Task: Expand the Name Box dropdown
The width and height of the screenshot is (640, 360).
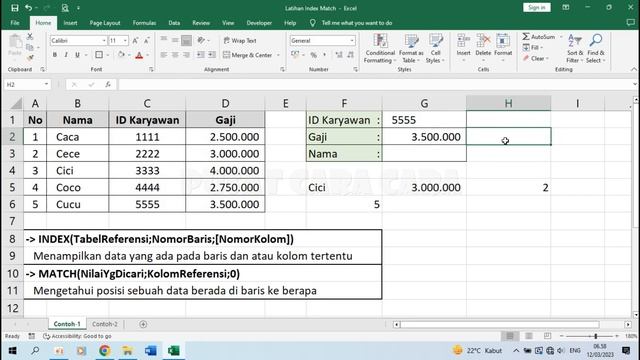Action: coord(46,84)
